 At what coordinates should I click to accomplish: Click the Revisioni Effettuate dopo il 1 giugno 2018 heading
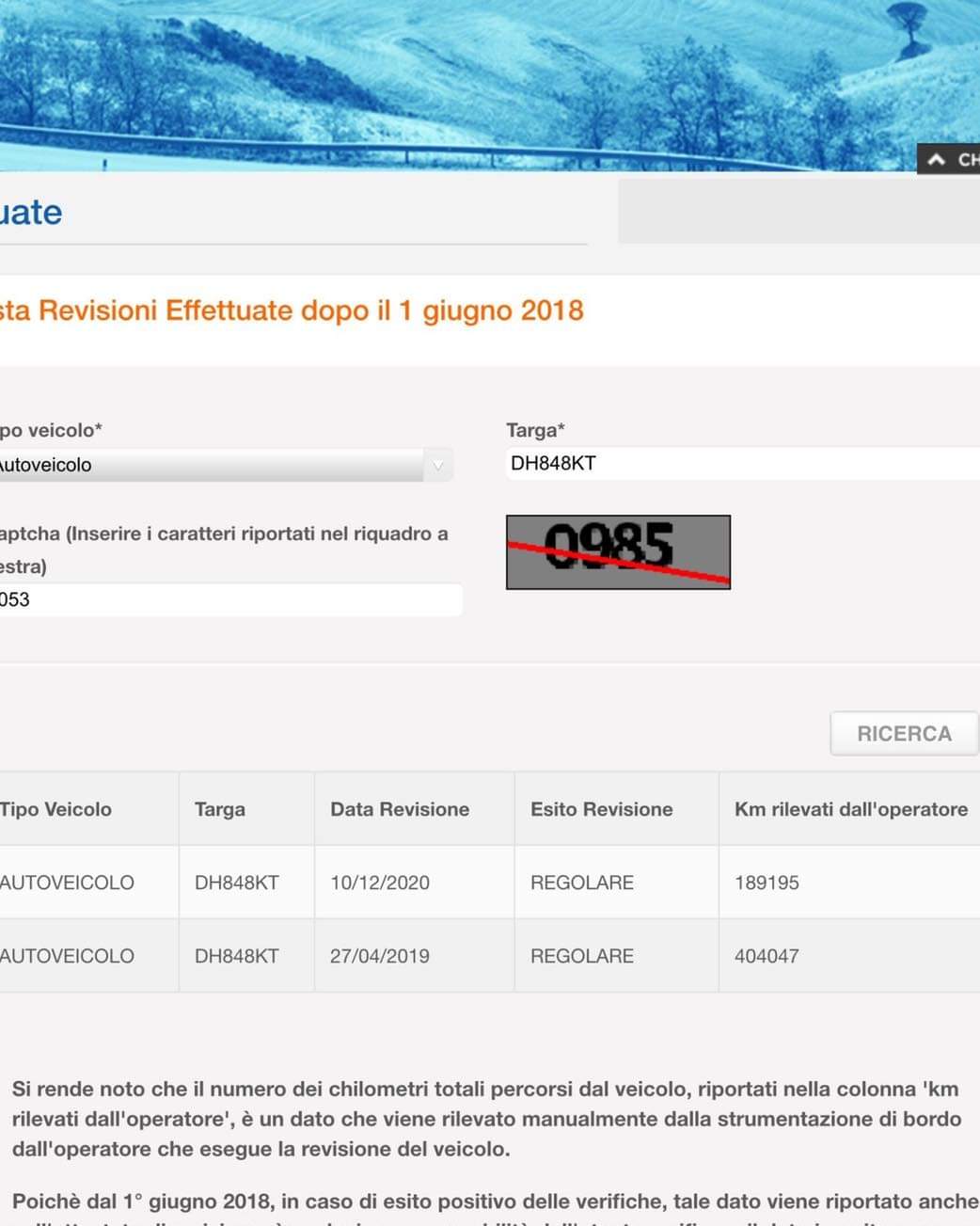[292, 310]
